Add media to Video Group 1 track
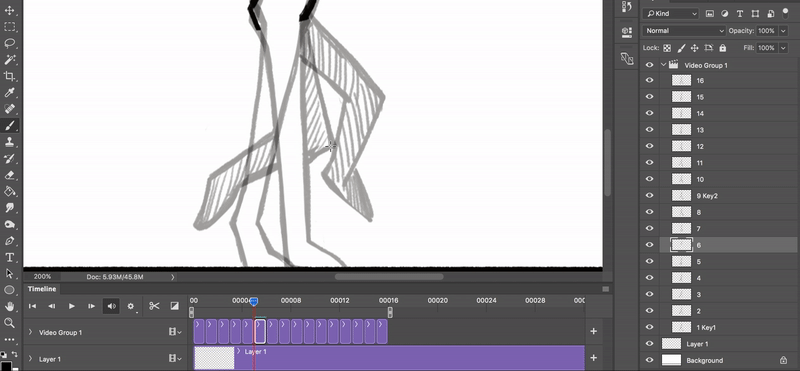Screen dimensions: 800x371 click(x=593, y=331)
